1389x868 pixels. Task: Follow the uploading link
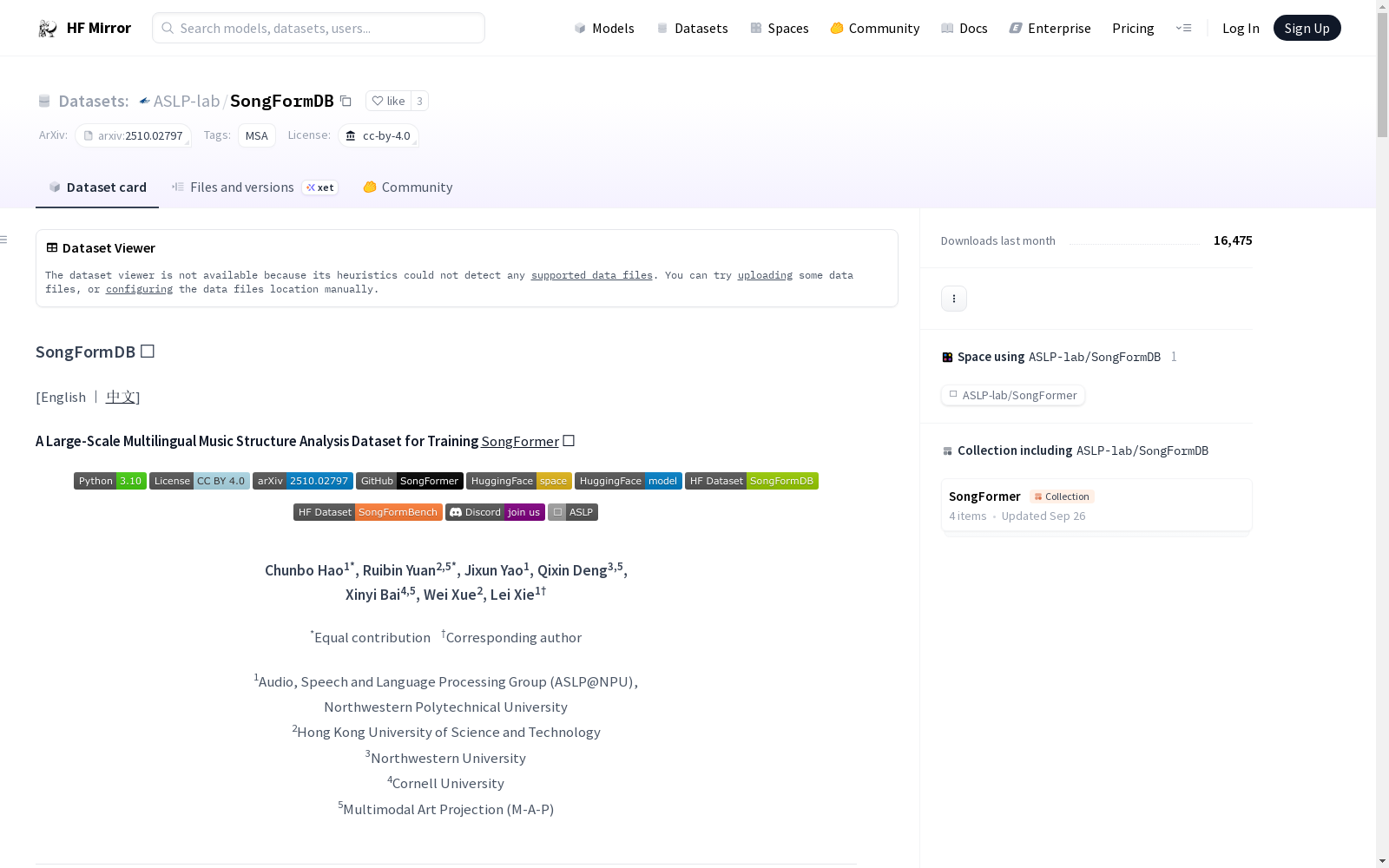pos(765,275)
